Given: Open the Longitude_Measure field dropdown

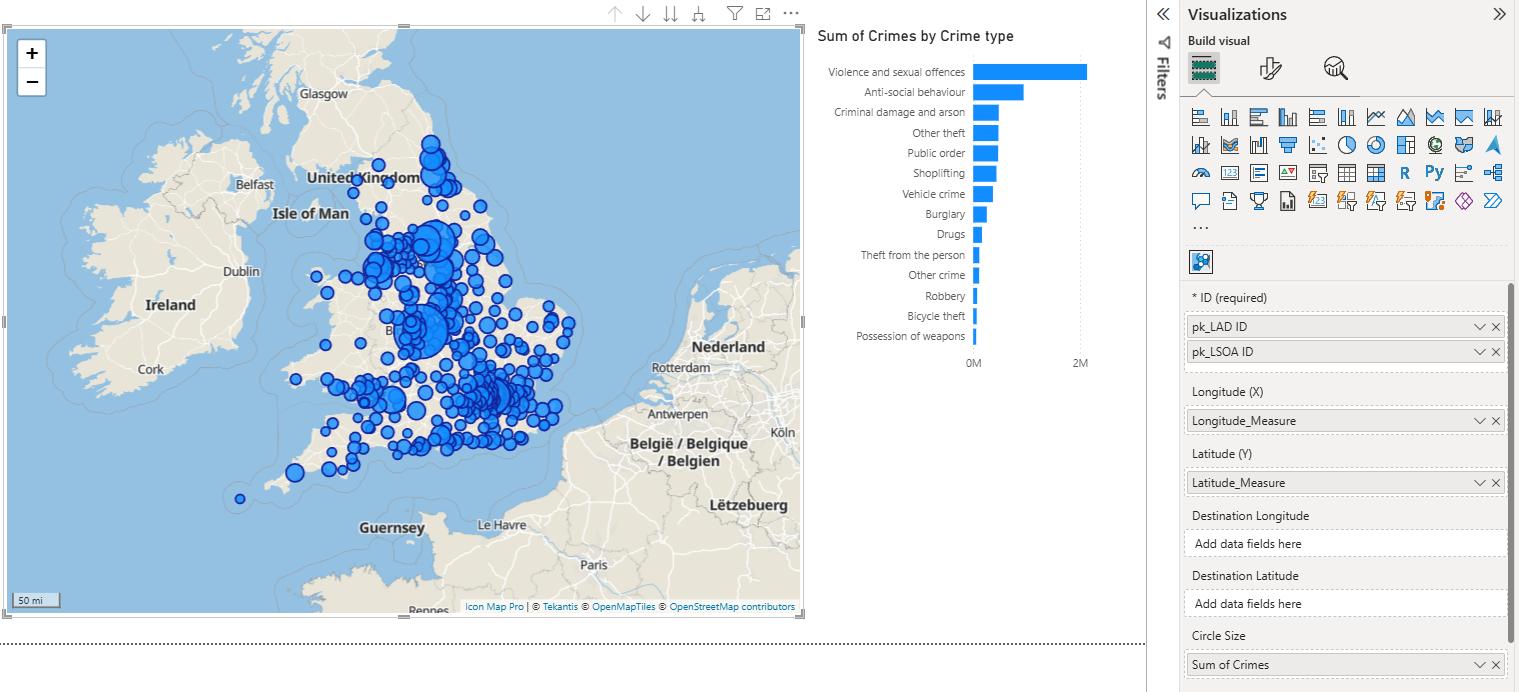Looking at the screenshot, I should pos(1479,421).
